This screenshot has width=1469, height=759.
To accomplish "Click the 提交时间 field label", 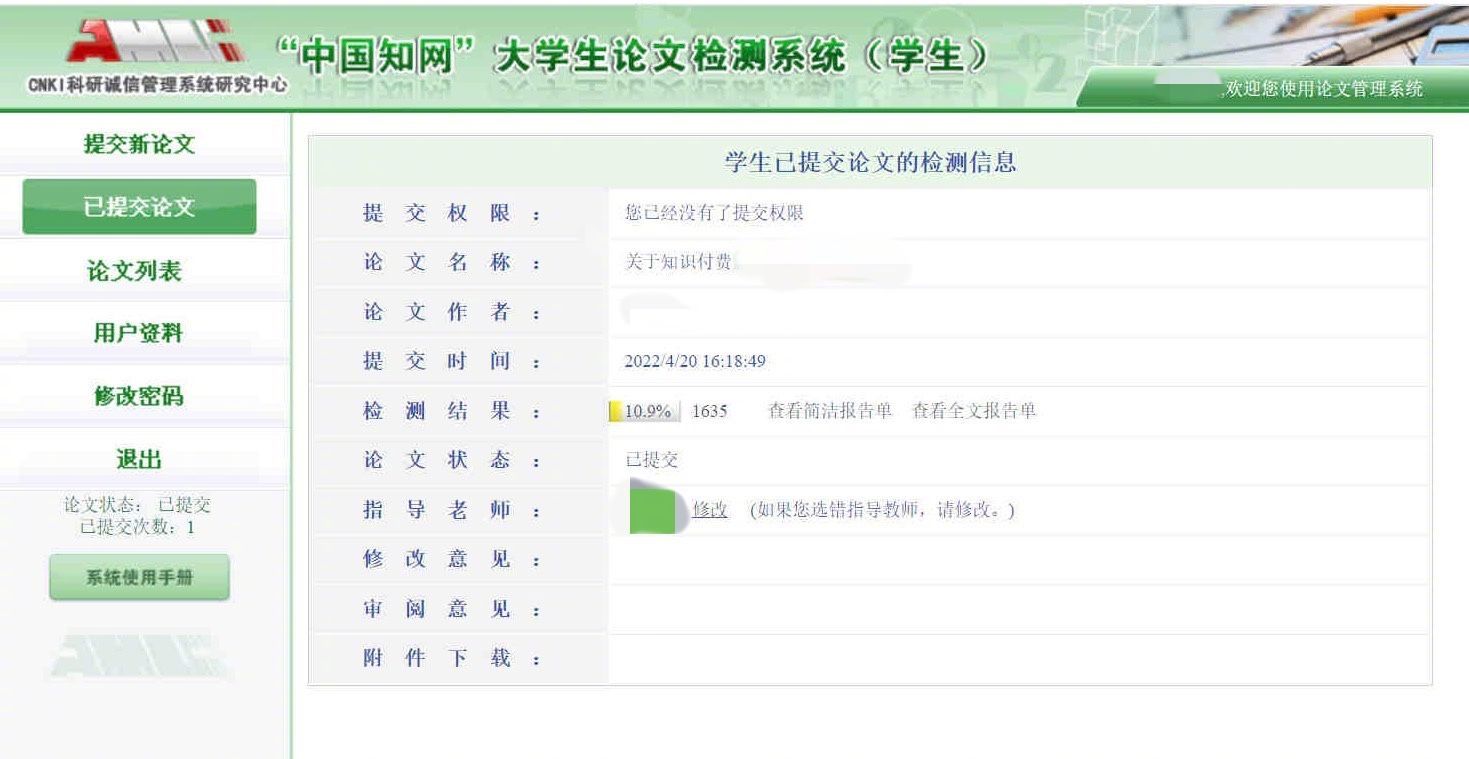I will point(451,362).
